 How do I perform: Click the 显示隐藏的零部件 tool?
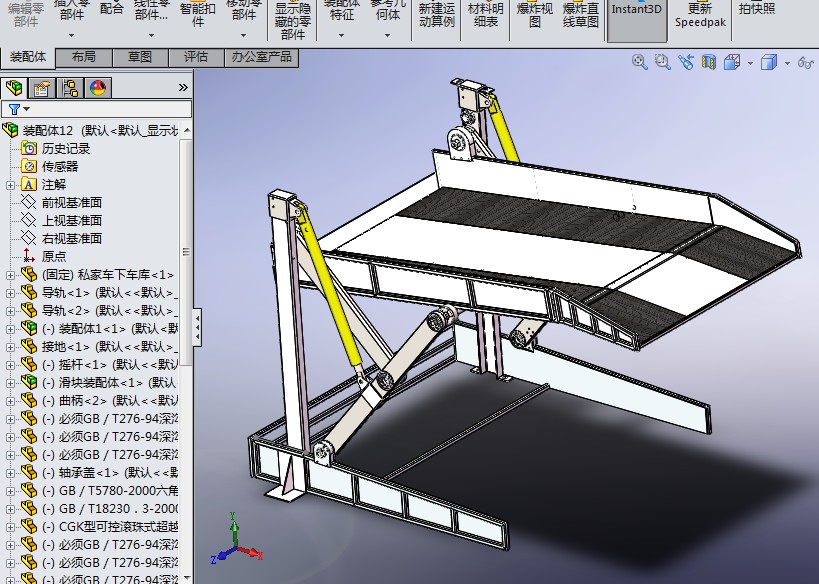[292, 20]
